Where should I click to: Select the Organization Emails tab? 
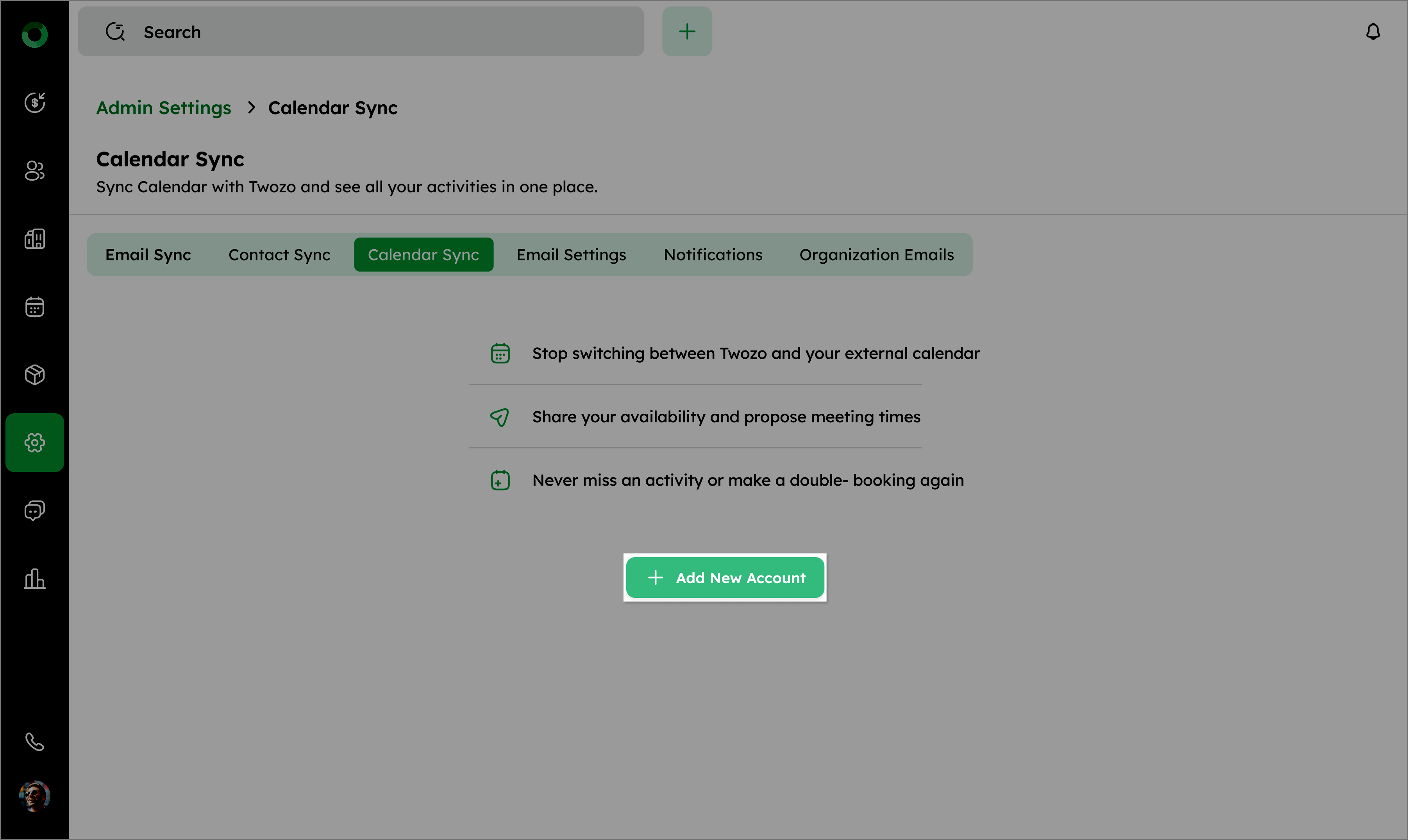click(x=877, y=255)
